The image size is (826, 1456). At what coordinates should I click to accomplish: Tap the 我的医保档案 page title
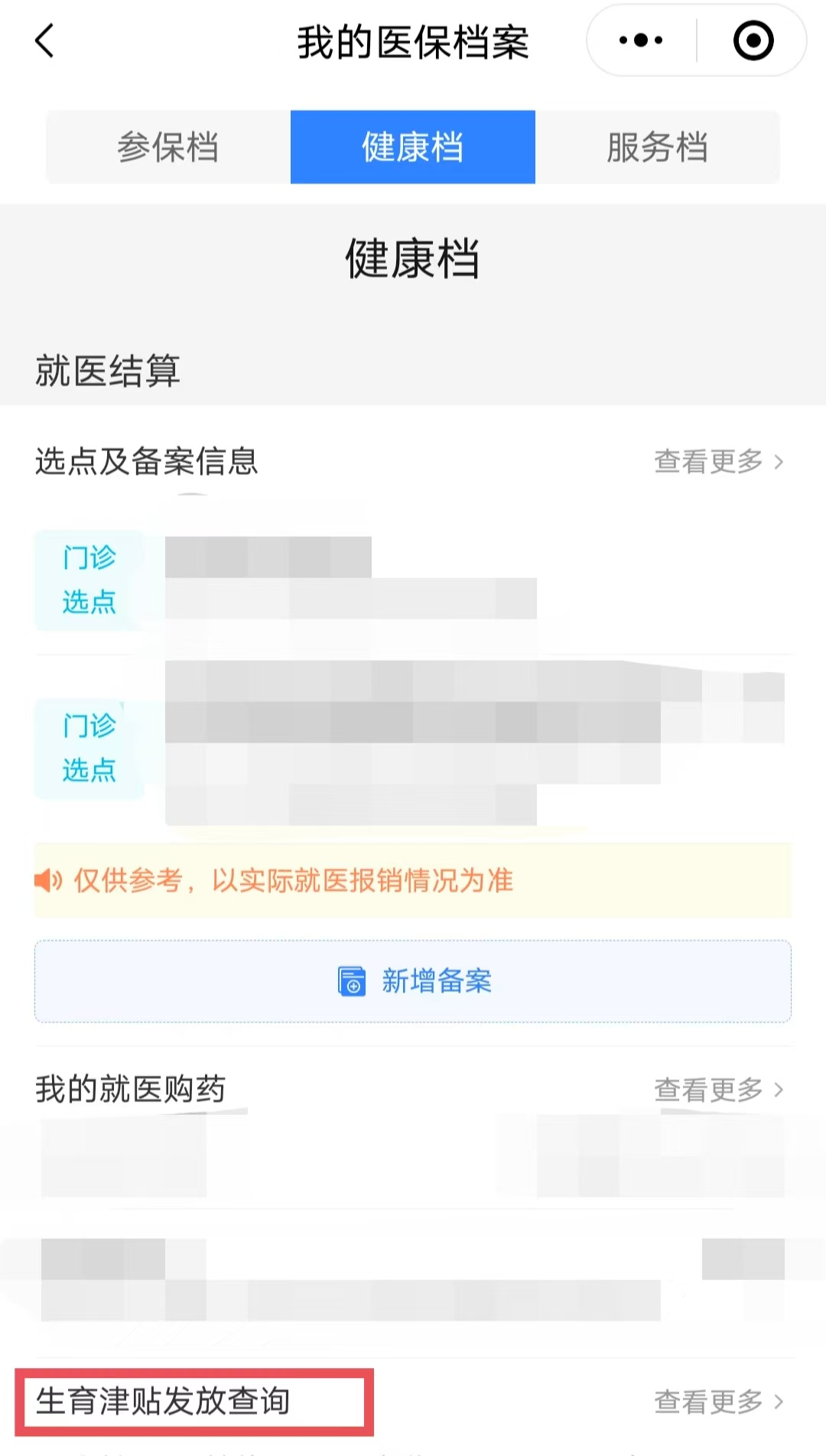click(x=413, y=42)
